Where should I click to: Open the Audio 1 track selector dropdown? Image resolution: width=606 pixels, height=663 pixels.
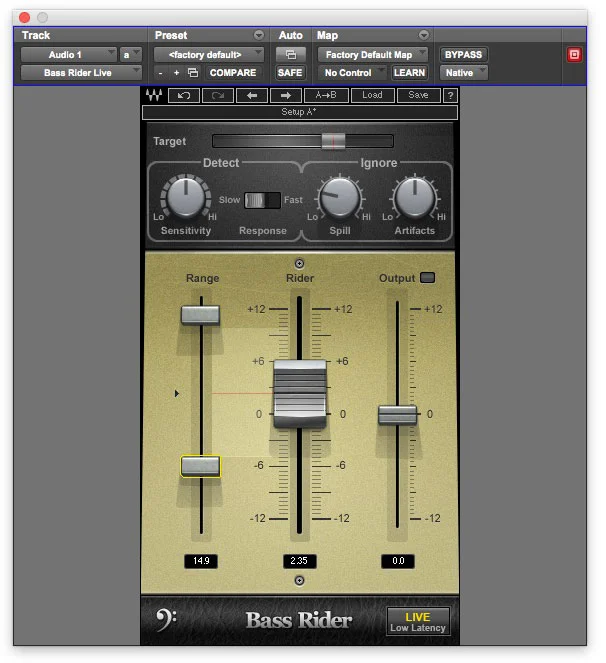point(69,55)
